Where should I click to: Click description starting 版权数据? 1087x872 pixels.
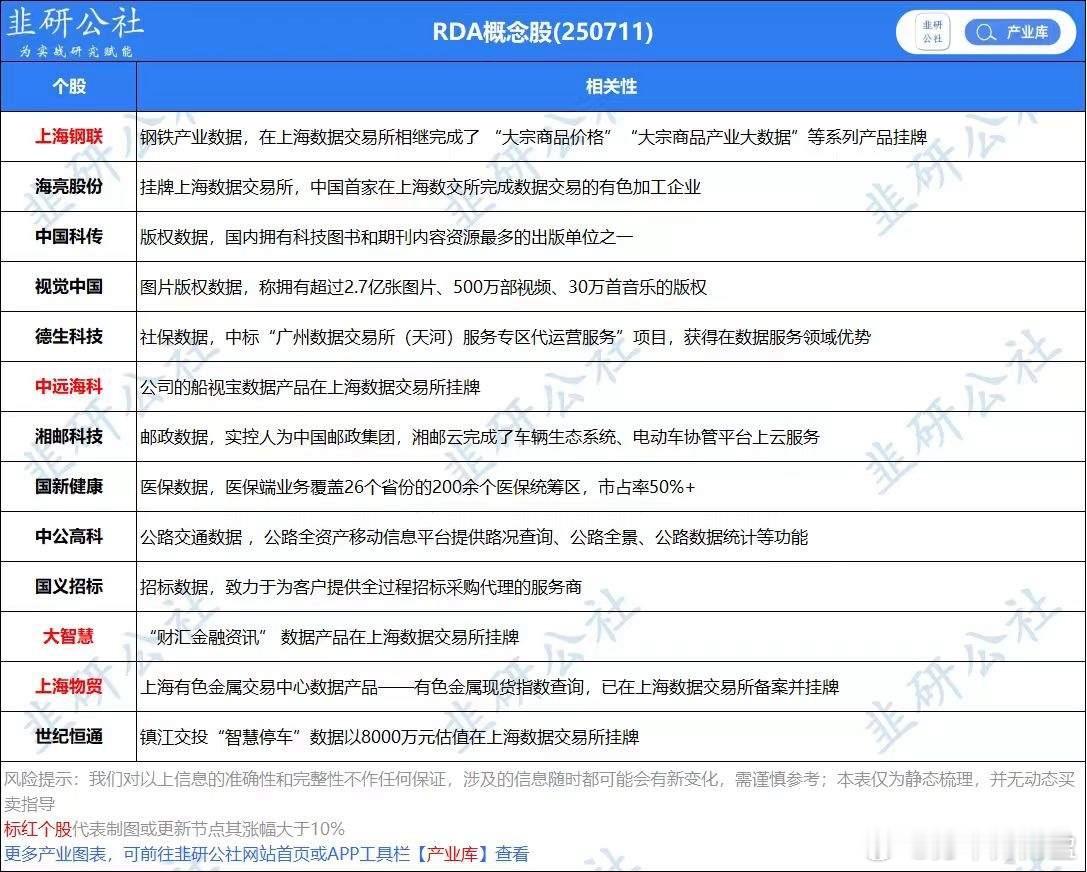point(387,236)
